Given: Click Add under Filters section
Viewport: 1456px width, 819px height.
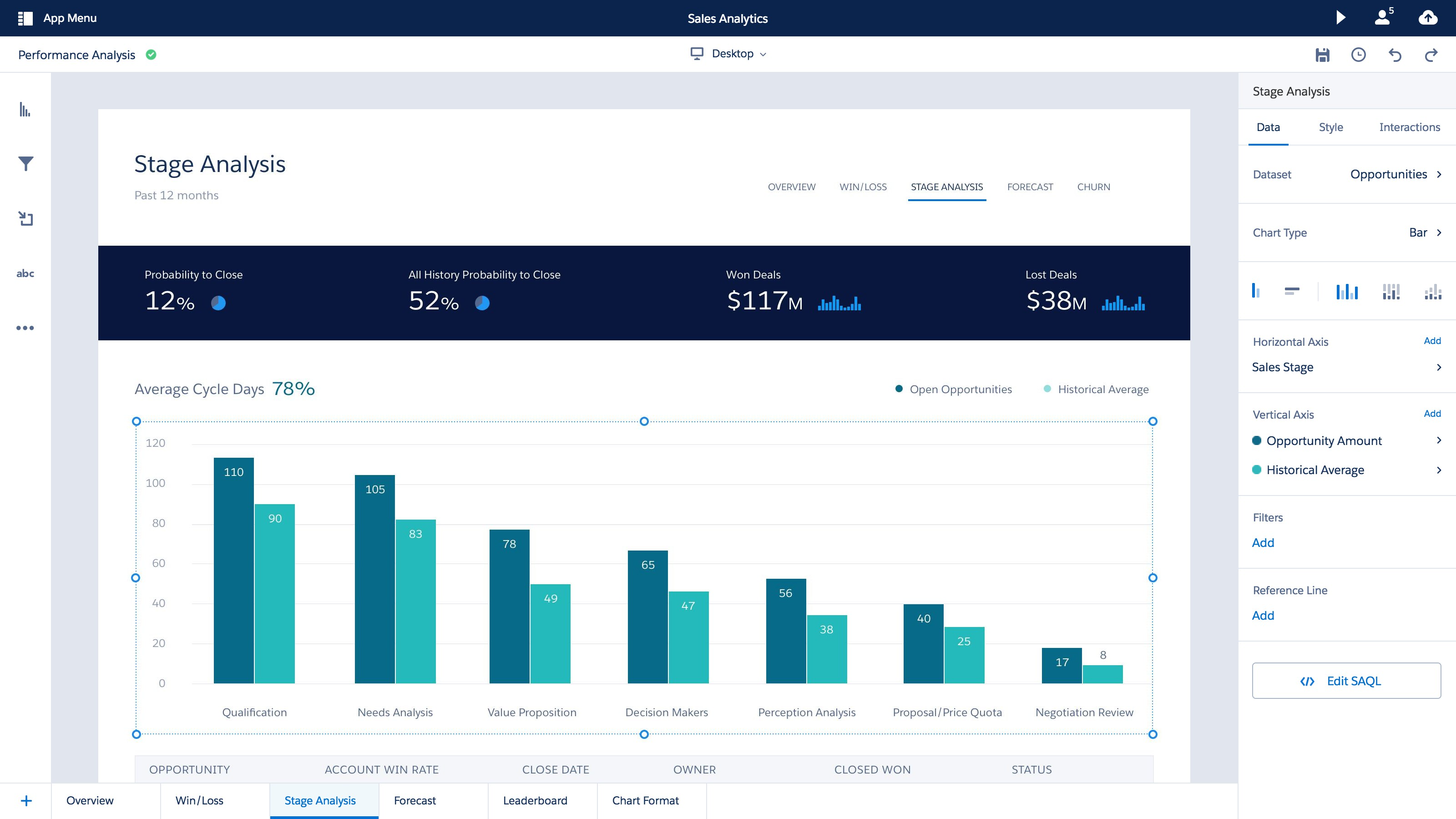Looking at the screenshot, I should coord(1263,542).
